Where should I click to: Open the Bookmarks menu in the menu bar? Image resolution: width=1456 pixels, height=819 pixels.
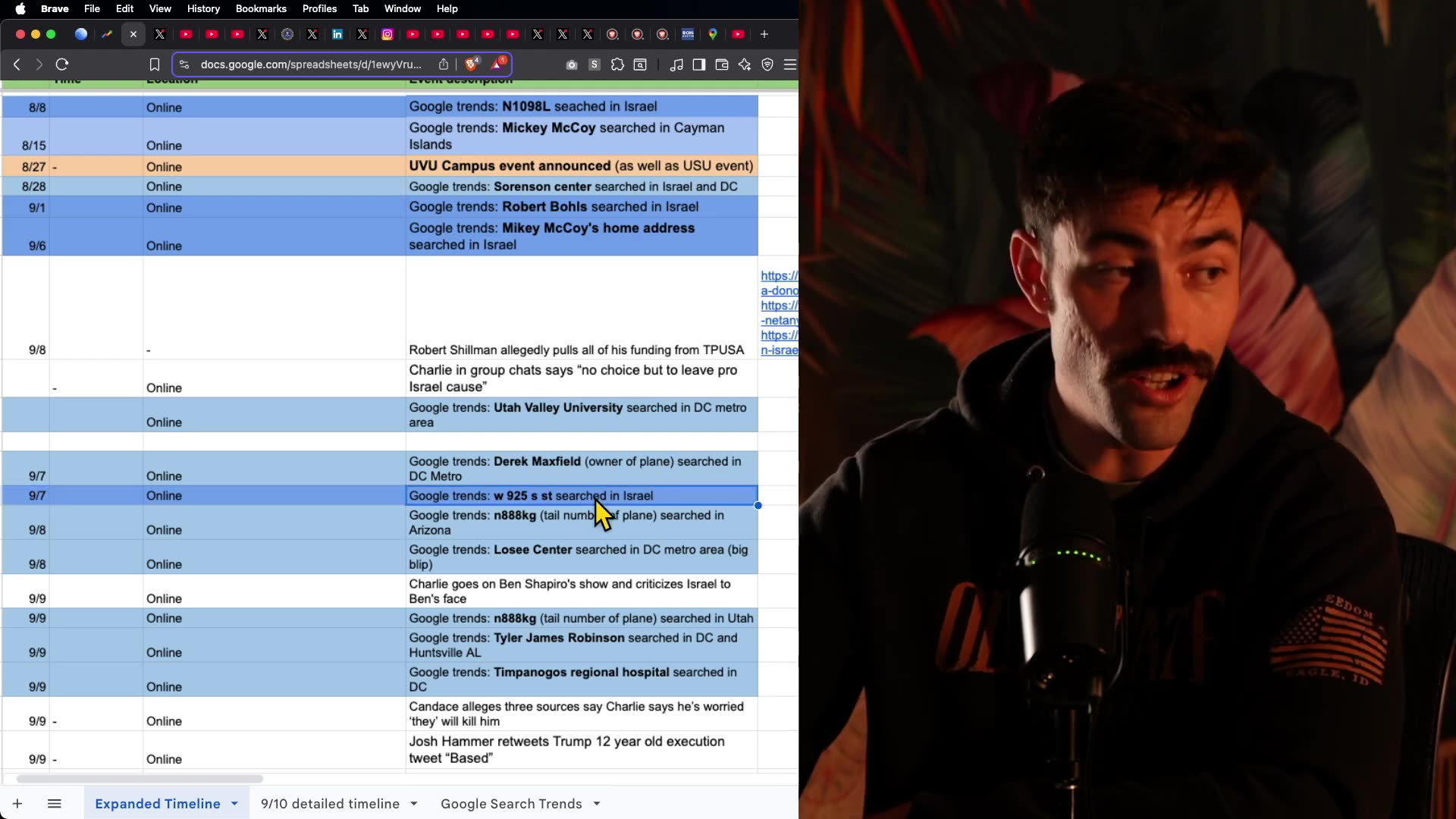click(260, 8)
